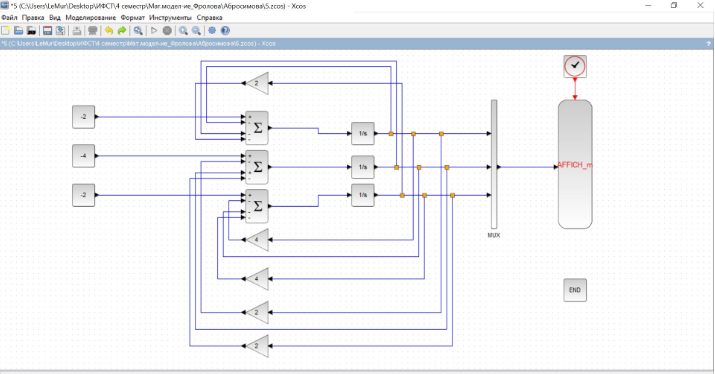715x374 pixels.
Task: Select gain block 2 above the sums
Action: [257, 83]
